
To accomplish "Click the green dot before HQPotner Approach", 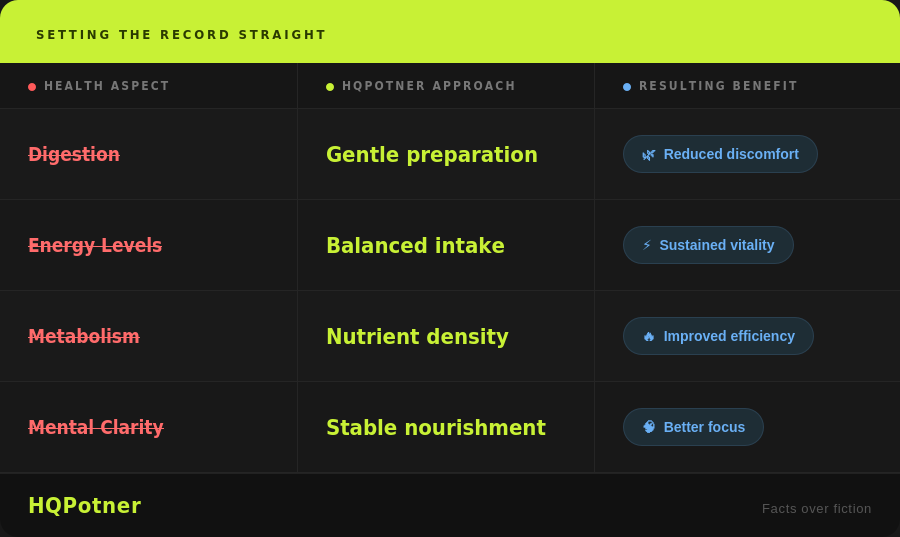I will [x=330, y=87].
